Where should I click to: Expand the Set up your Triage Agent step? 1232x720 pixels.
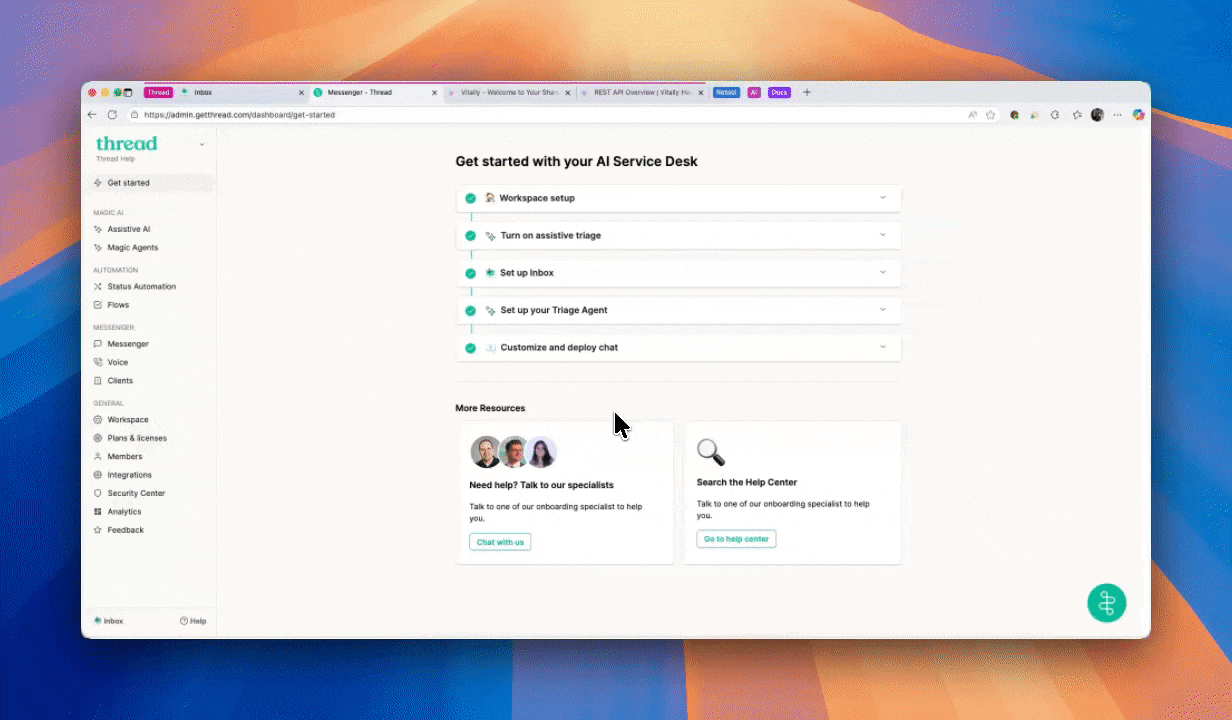882,310
